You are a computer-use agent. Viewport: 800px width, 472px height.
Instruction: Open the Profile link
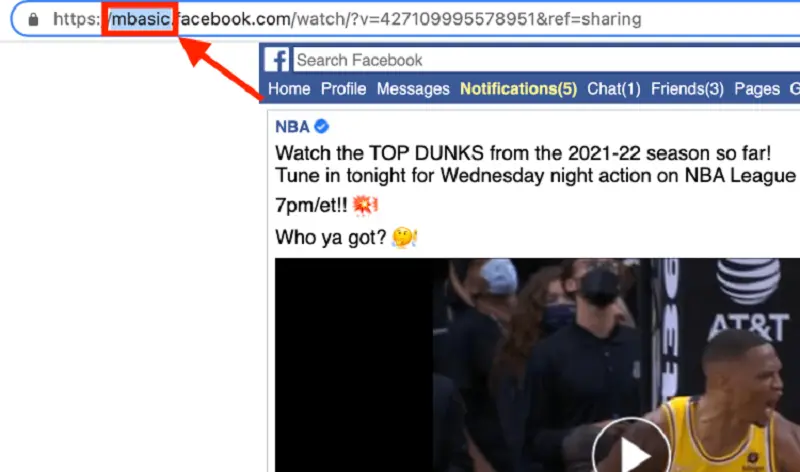click(x=343, y=89)
